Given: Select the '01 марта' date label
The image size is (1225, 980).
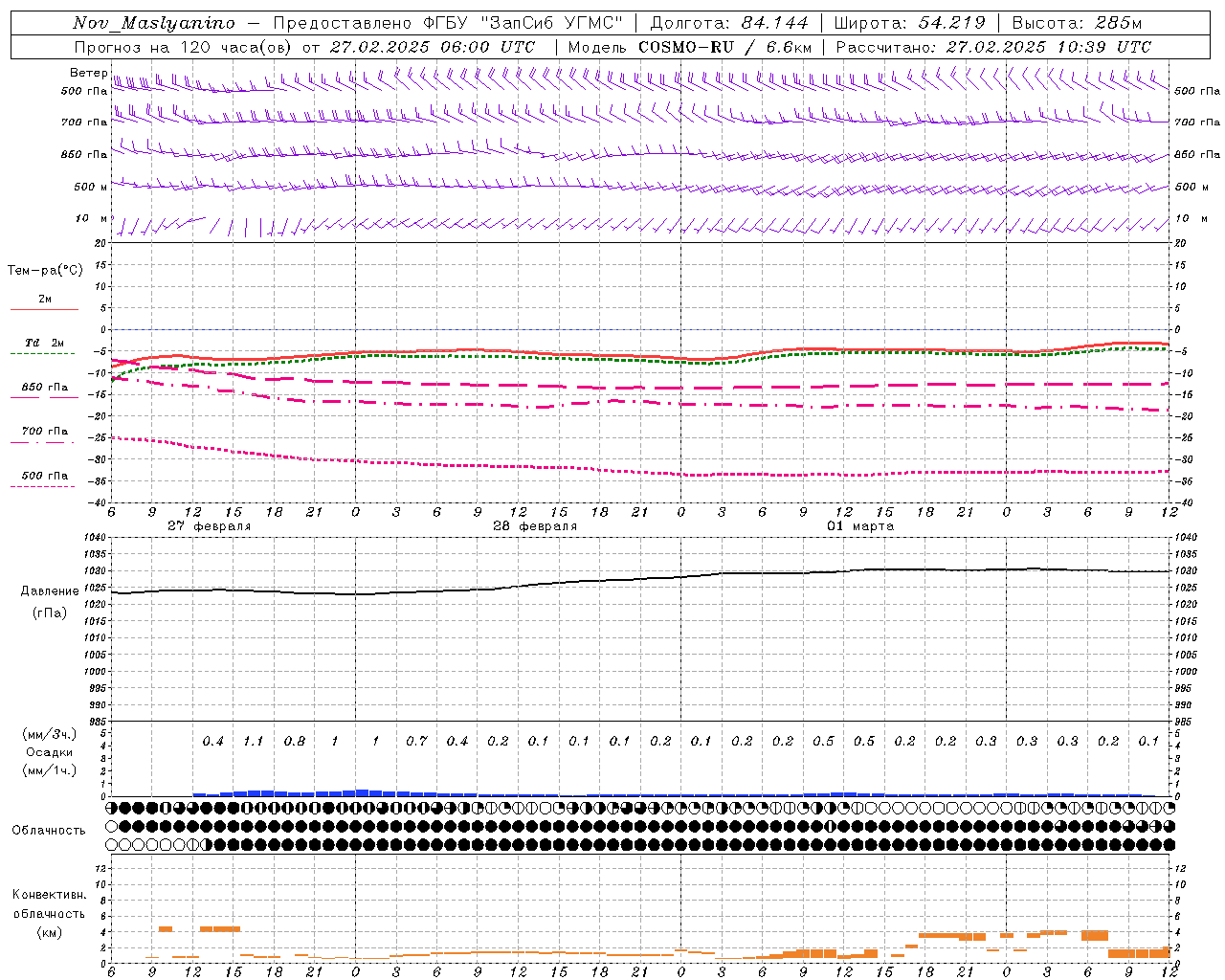Looking at the screenshot, I should 860,526.
